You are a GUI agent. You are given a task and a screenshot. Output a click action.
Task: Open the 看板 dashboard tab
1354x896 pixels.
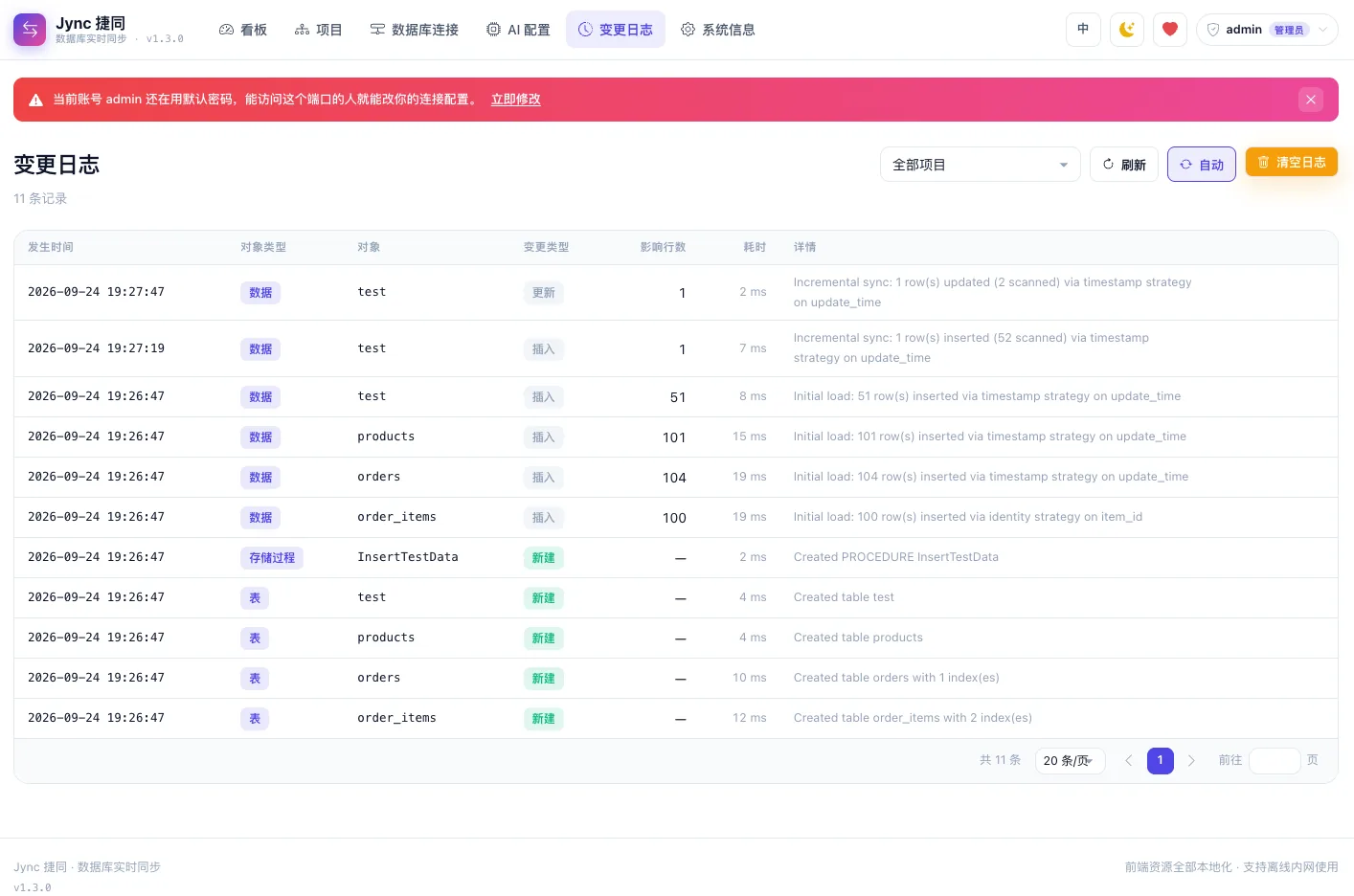243,30
